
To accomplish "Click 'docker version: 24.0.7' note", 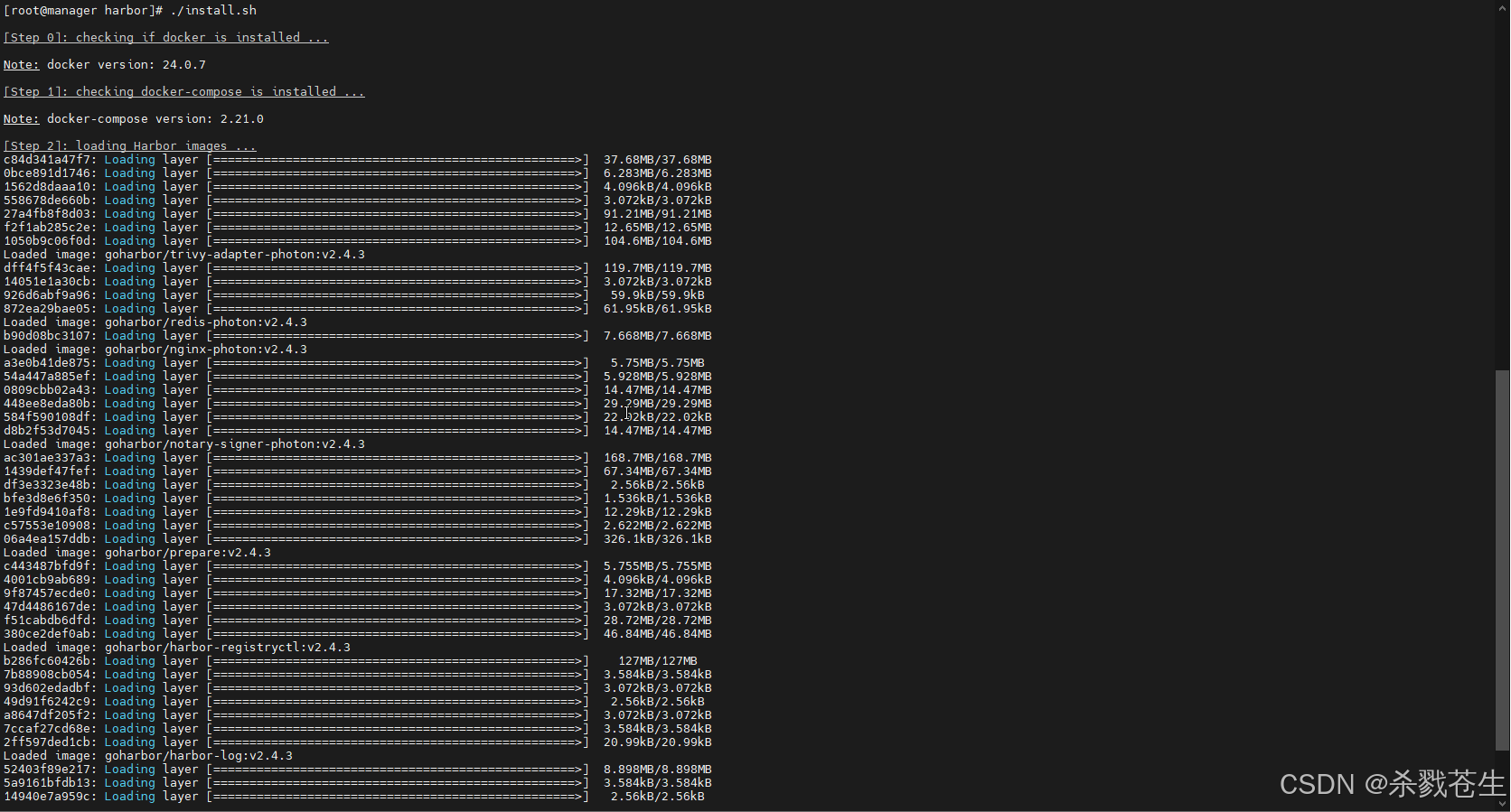I will coord(127,65).
